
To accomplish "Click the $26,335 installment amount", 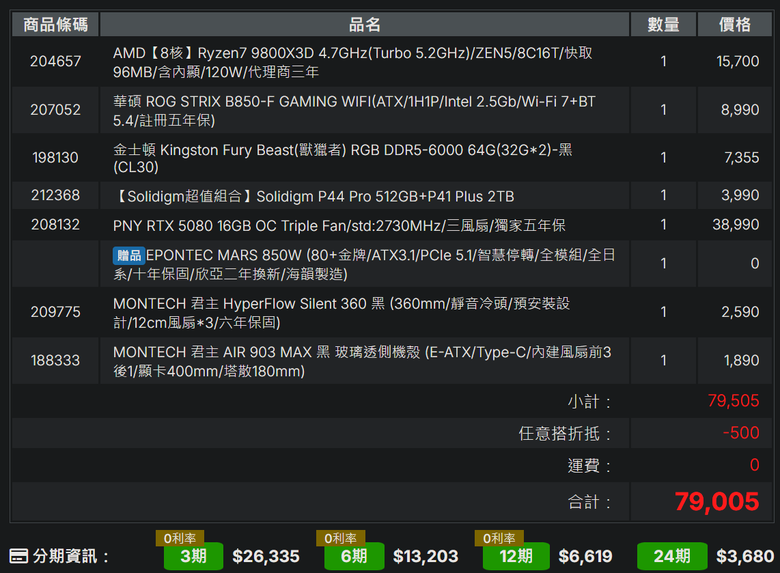I will tap(266, 556).
